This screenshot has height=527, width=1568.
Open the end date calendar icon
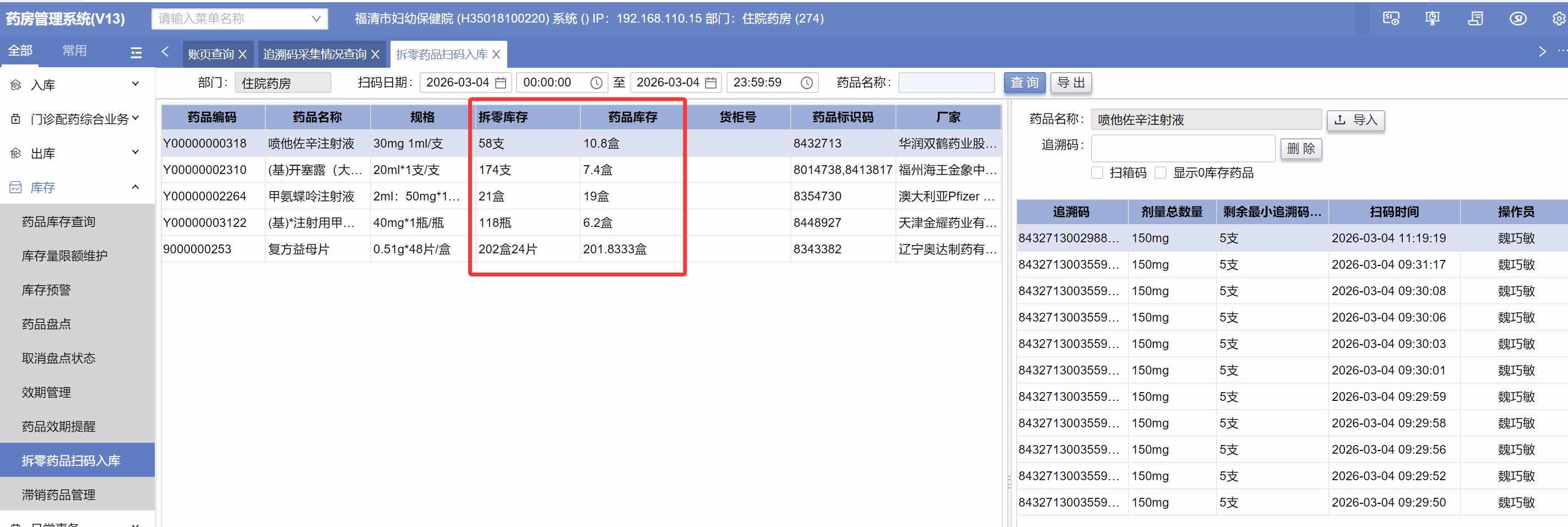point(710,83)
